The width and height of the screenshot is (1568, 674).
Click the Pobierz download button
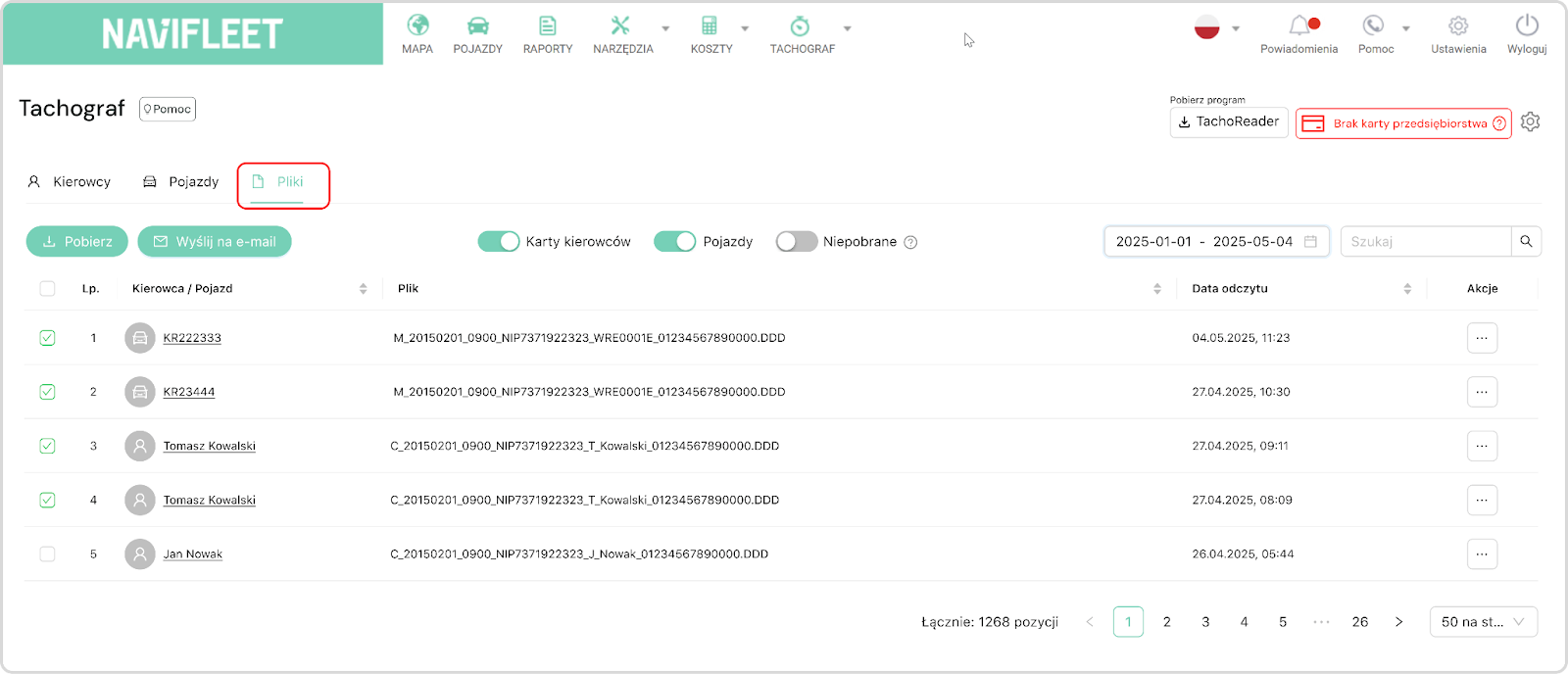click(x=77, y=241)
